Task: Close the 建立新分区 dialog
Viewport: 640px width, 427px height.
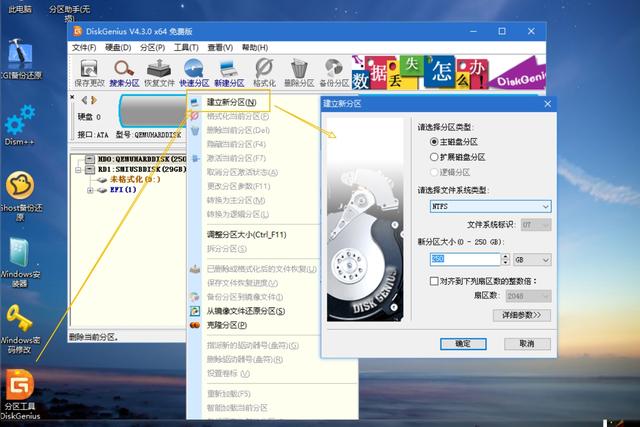Action: 547,104
